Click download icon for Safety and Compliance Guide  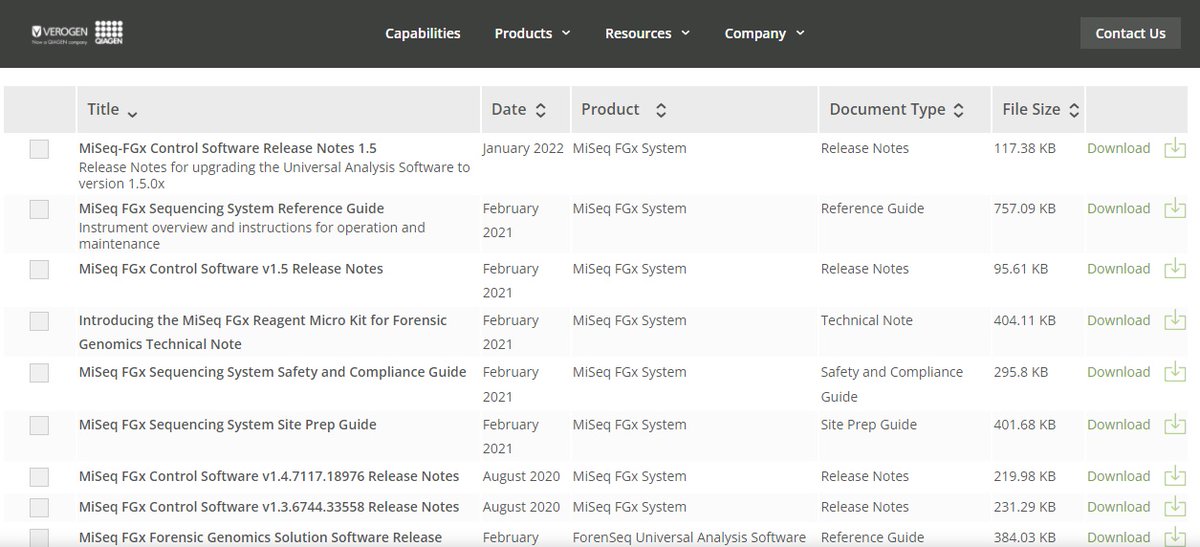pos(1175,371)
